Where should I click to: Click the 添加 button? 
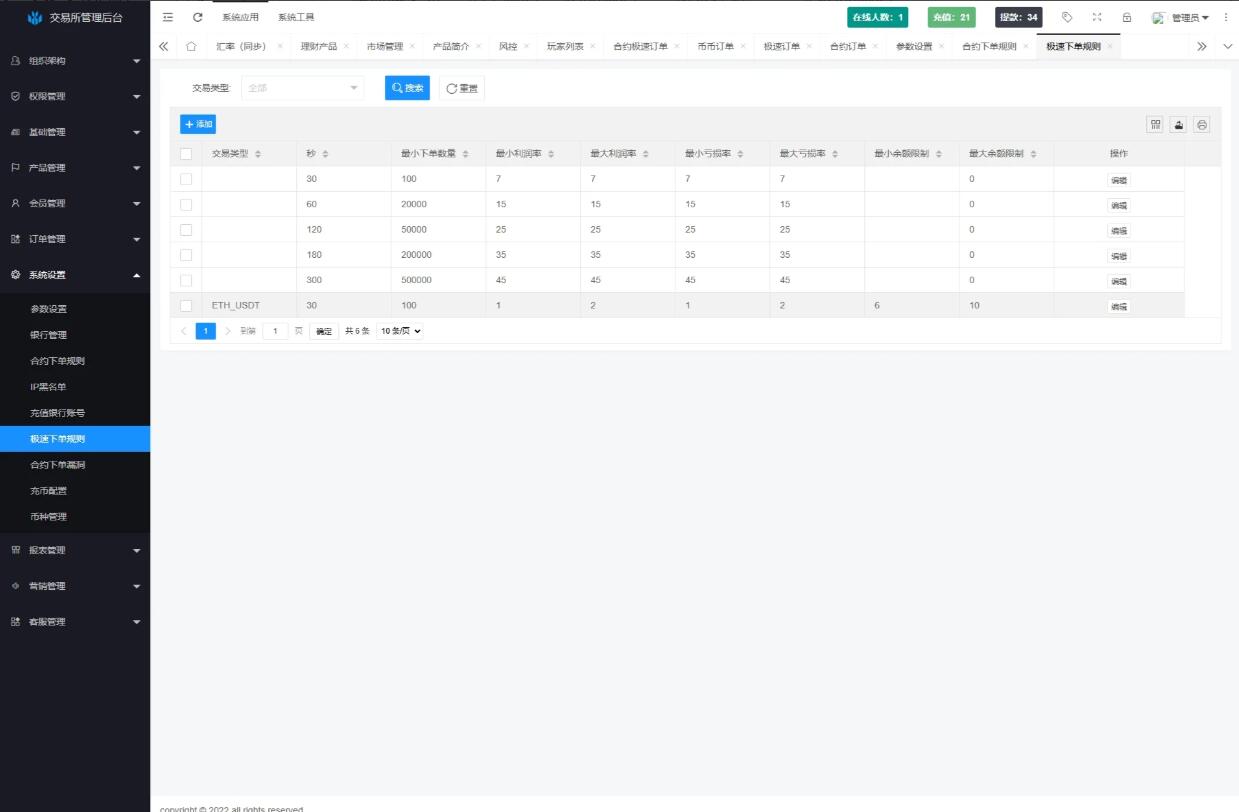(x=198, y=124)
